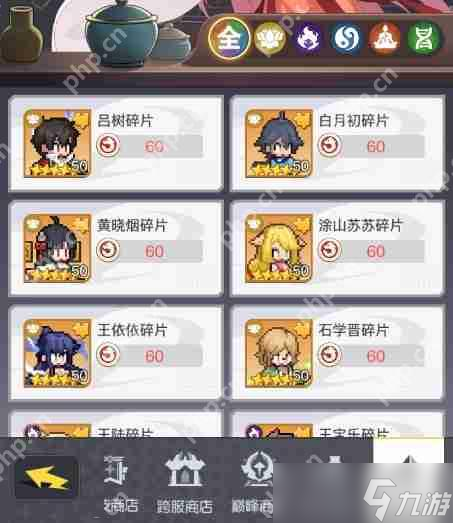
Task: Click the currency icon beside 石学晋碎片 price
Action: [330, 355]
